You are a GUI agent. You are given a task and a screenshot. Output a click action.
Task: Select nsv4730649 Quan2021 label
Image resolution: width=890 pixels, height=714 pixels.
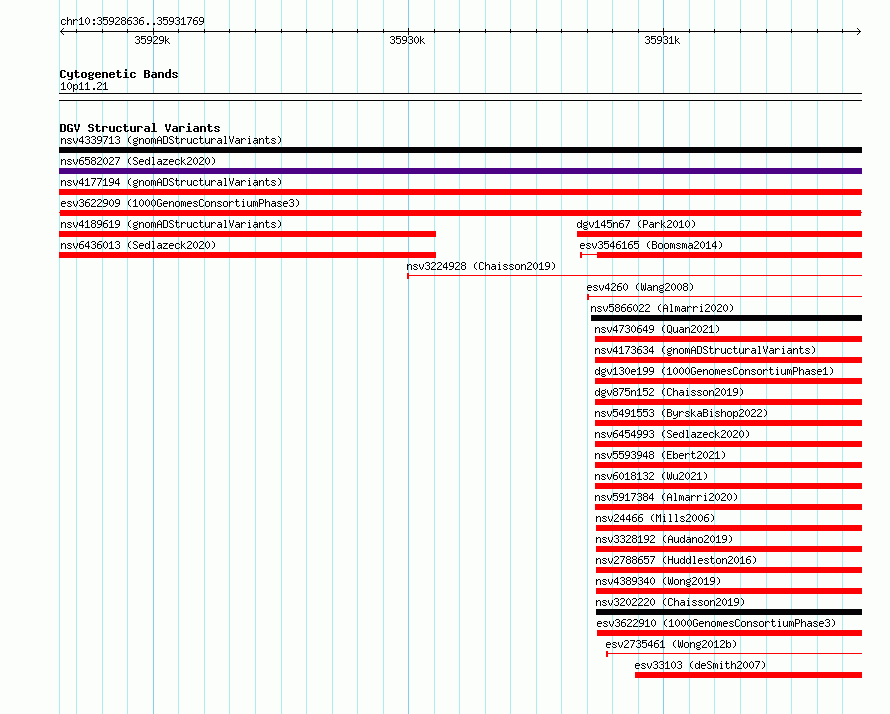pos(657,329)
